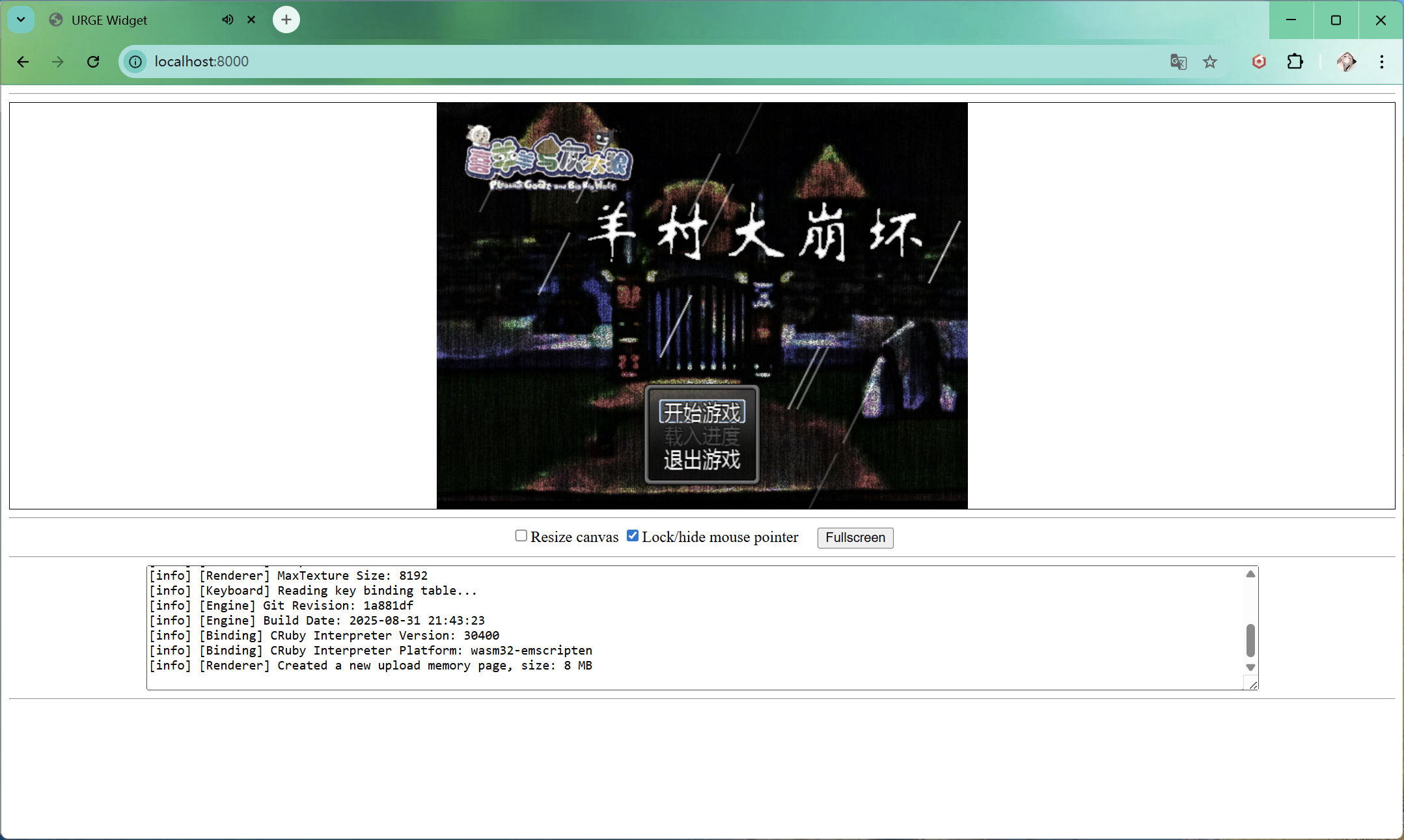Click the 'MaxTexture Size: 8192' log line
The image size is (1404, 840).
point(288,576)
